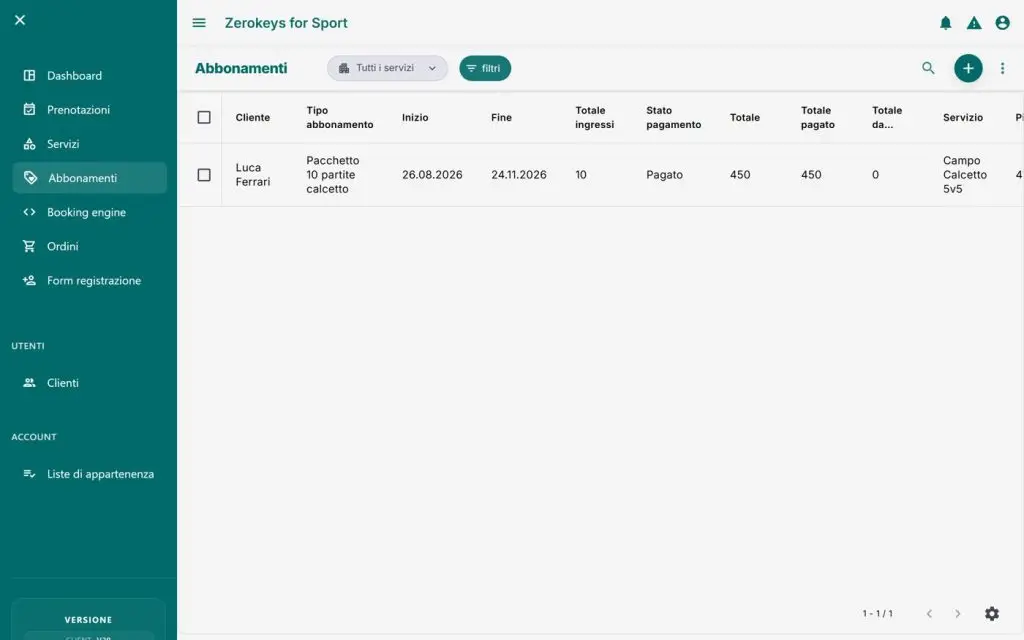Image resolution: width=1024 pixels, height=640 pixels.
Task: Click the Luca Ferrari client cell
Action: pyautogui.click(x=253, y=175)
